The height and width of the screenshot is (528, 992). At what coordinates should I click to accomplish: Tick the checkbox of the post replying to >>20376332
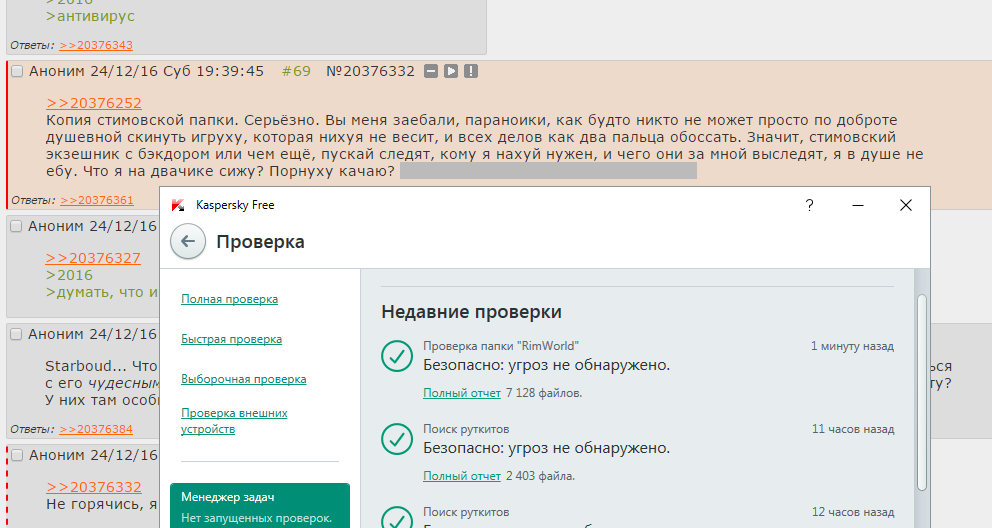point(17,455)
